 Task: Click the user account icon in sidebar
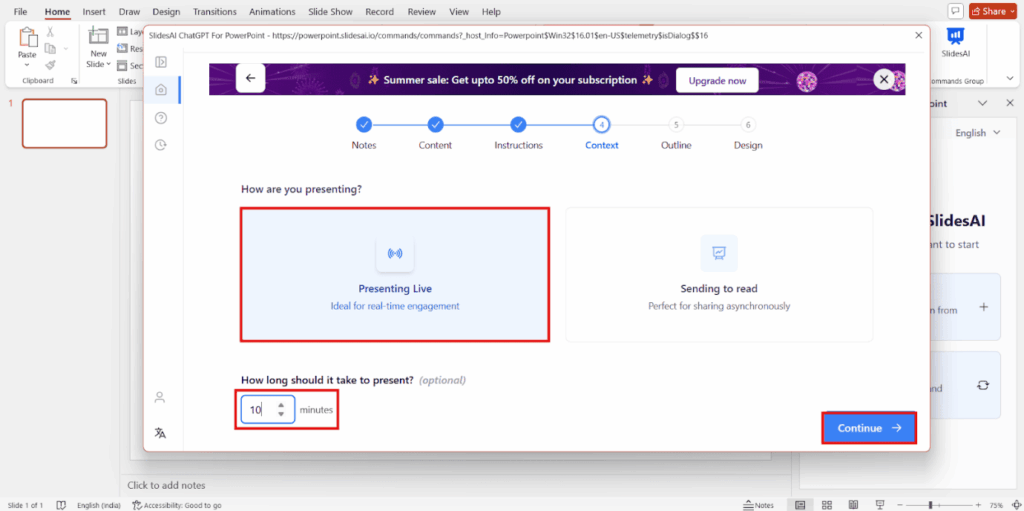tap(160, 397)
